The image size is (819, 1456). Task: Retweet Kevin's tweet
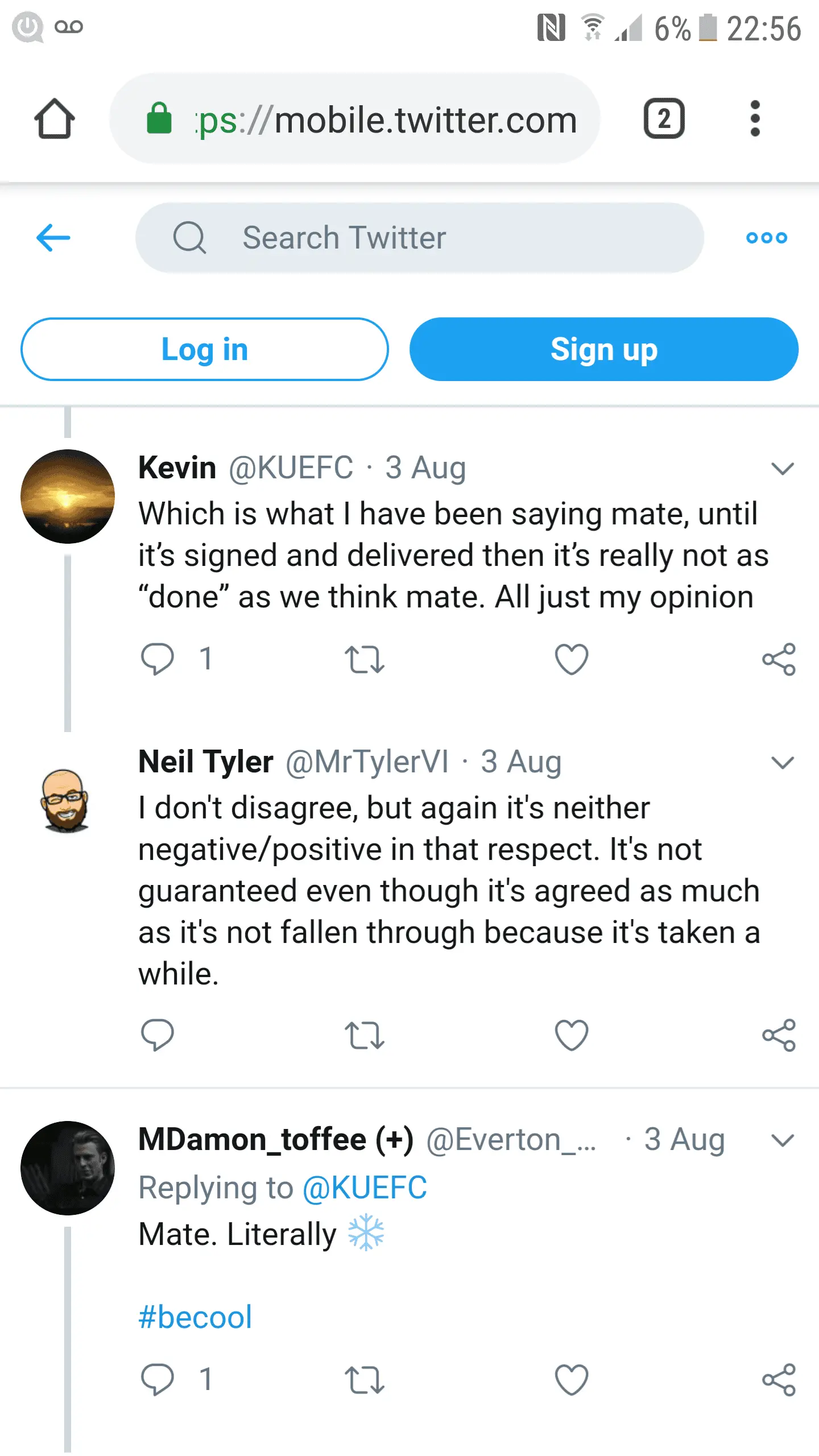click(365, 659)
